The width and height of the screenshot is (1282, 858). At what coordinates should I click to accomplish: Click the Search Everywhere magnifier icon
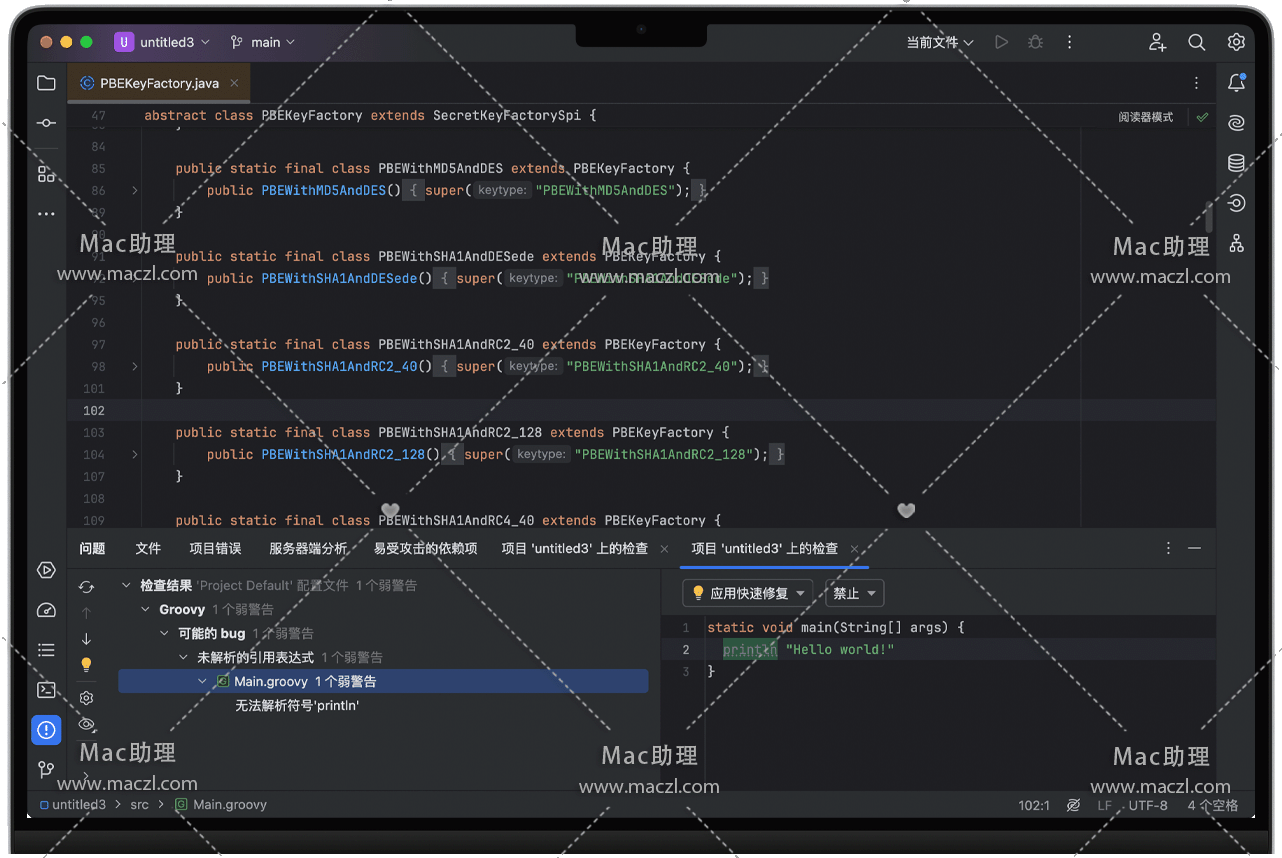click(x=1196, y=42)
